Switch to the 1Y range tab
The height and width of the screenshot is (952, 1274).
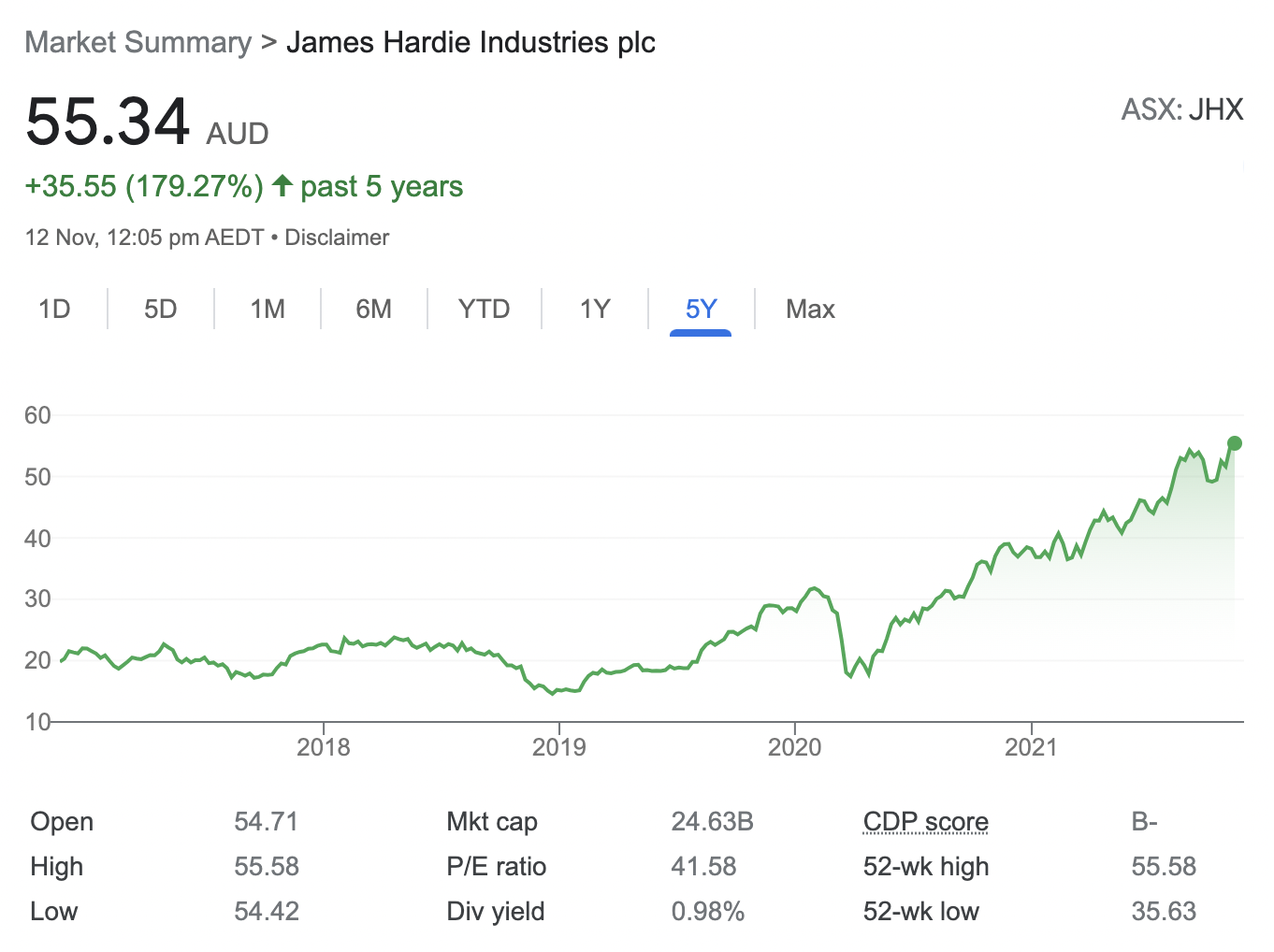[595, 309]
